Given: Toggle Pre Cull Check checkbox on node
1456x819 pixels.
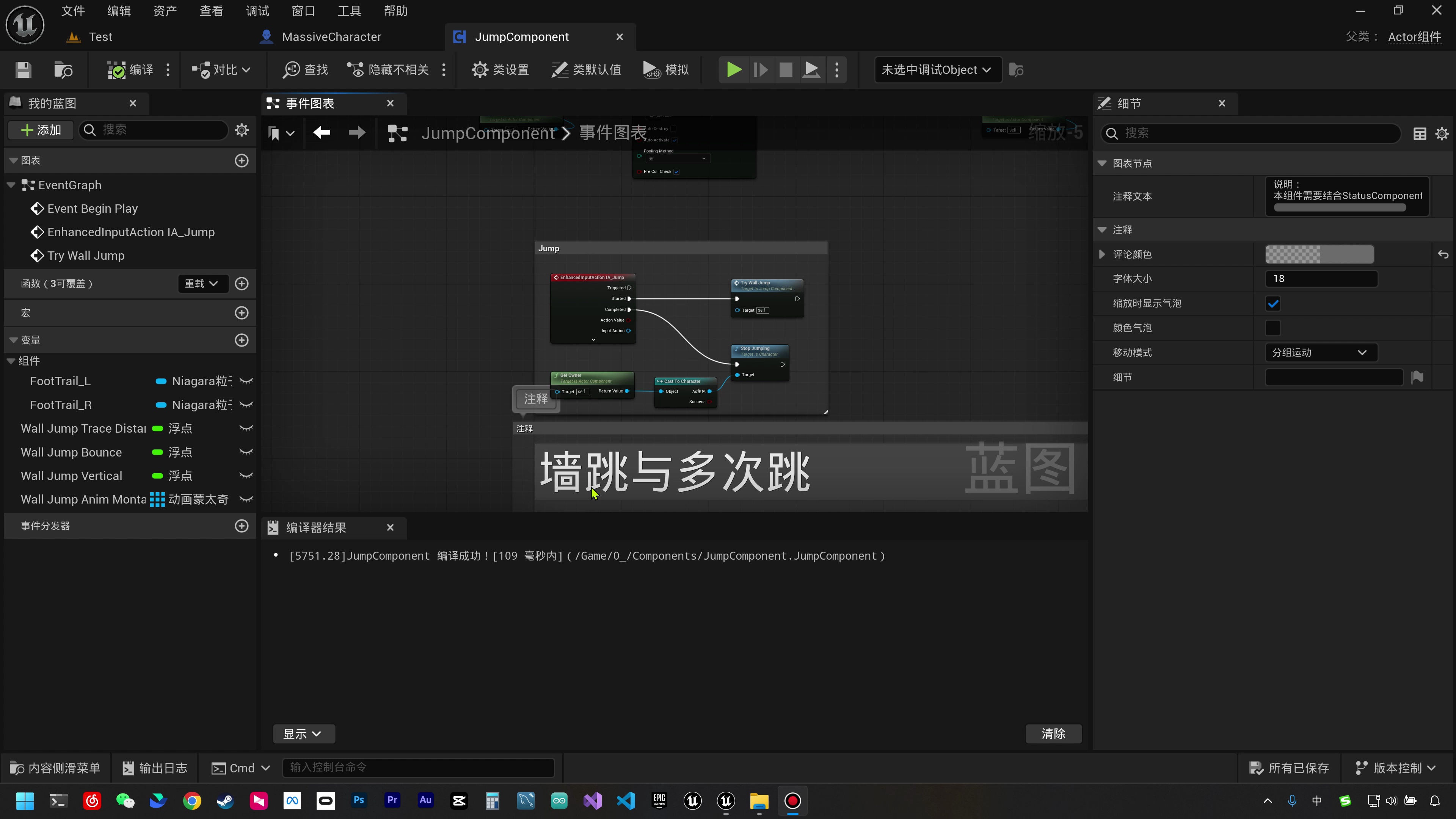Looking at the screenshot, I should 676,171.
